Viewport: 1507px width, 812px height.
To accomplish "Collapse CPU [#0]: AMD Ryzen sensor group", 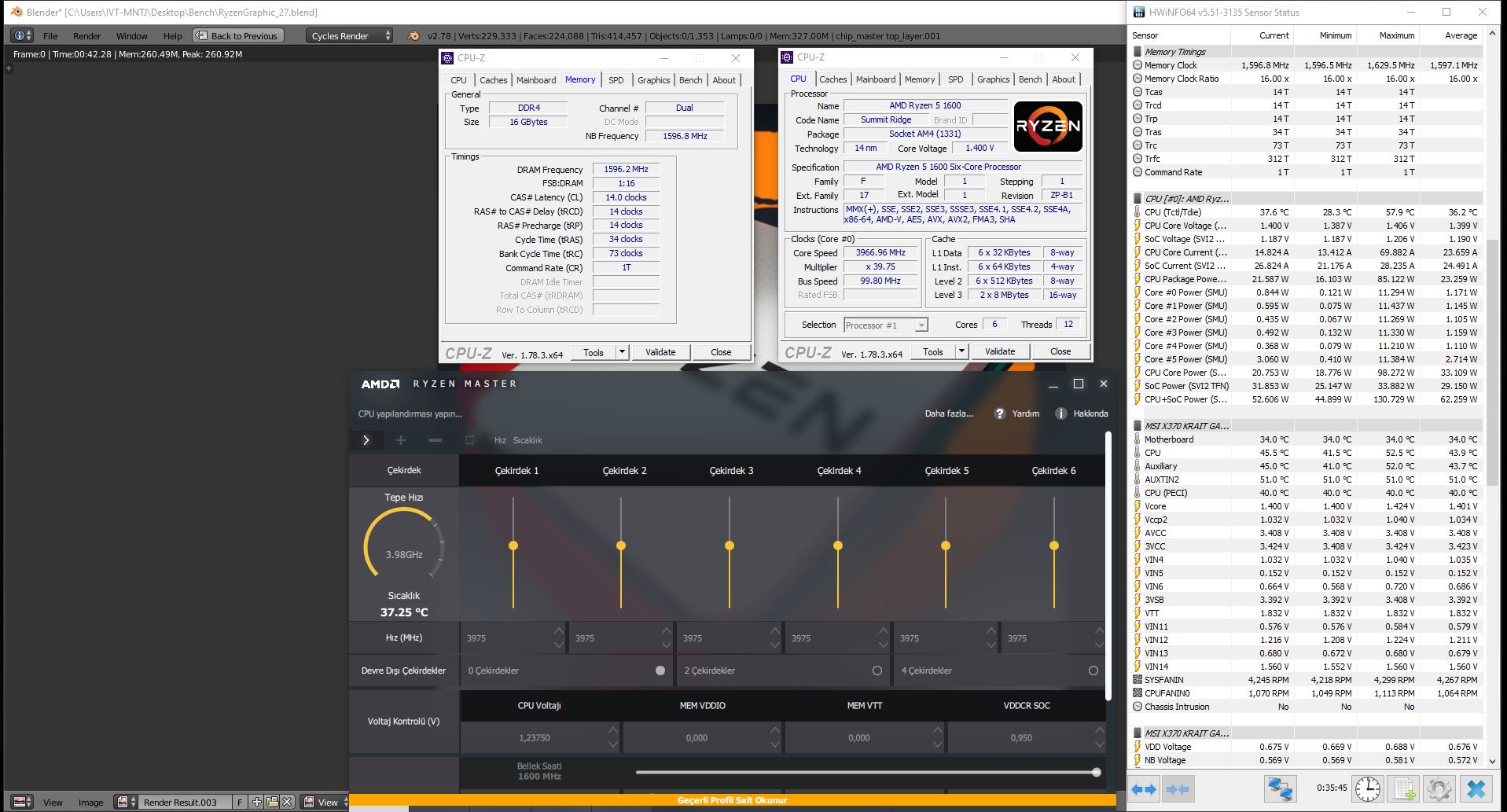I will 1138,199.
